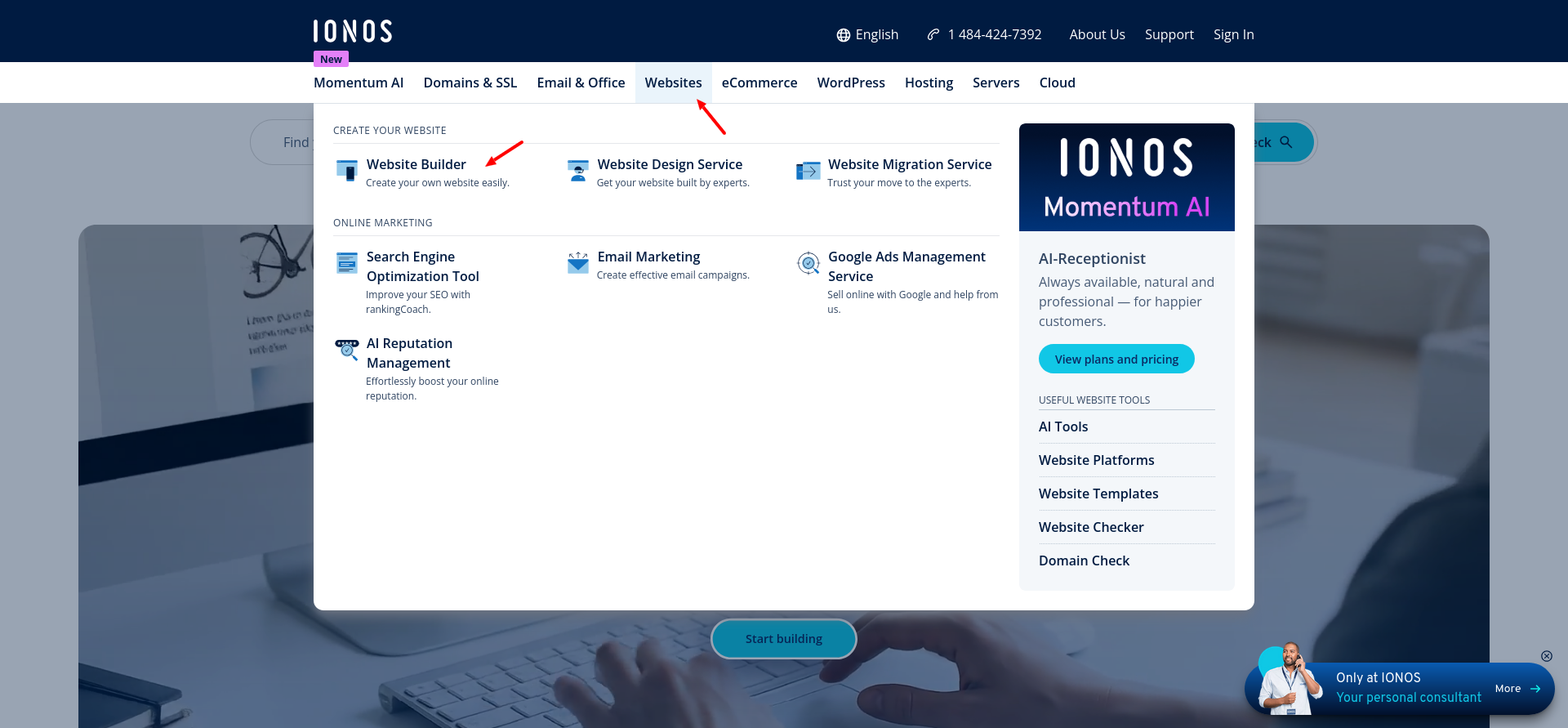Click Only at IONOS consultant banner text
Viewport: 1568px width, 728px height.
1379,677
